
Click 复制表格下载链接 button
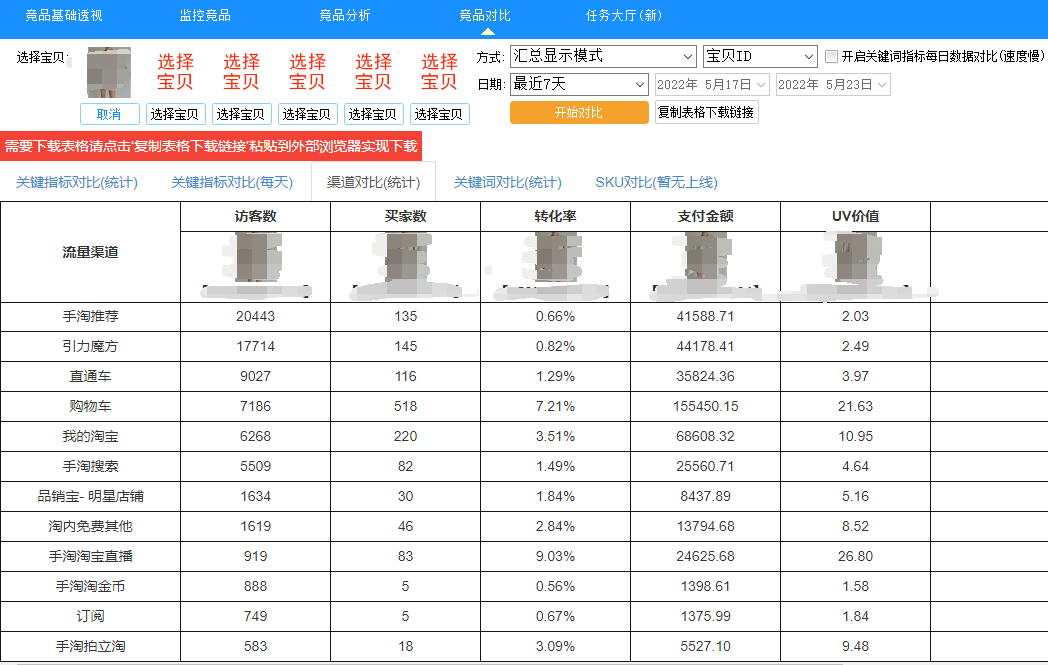(x=706, y=112)
